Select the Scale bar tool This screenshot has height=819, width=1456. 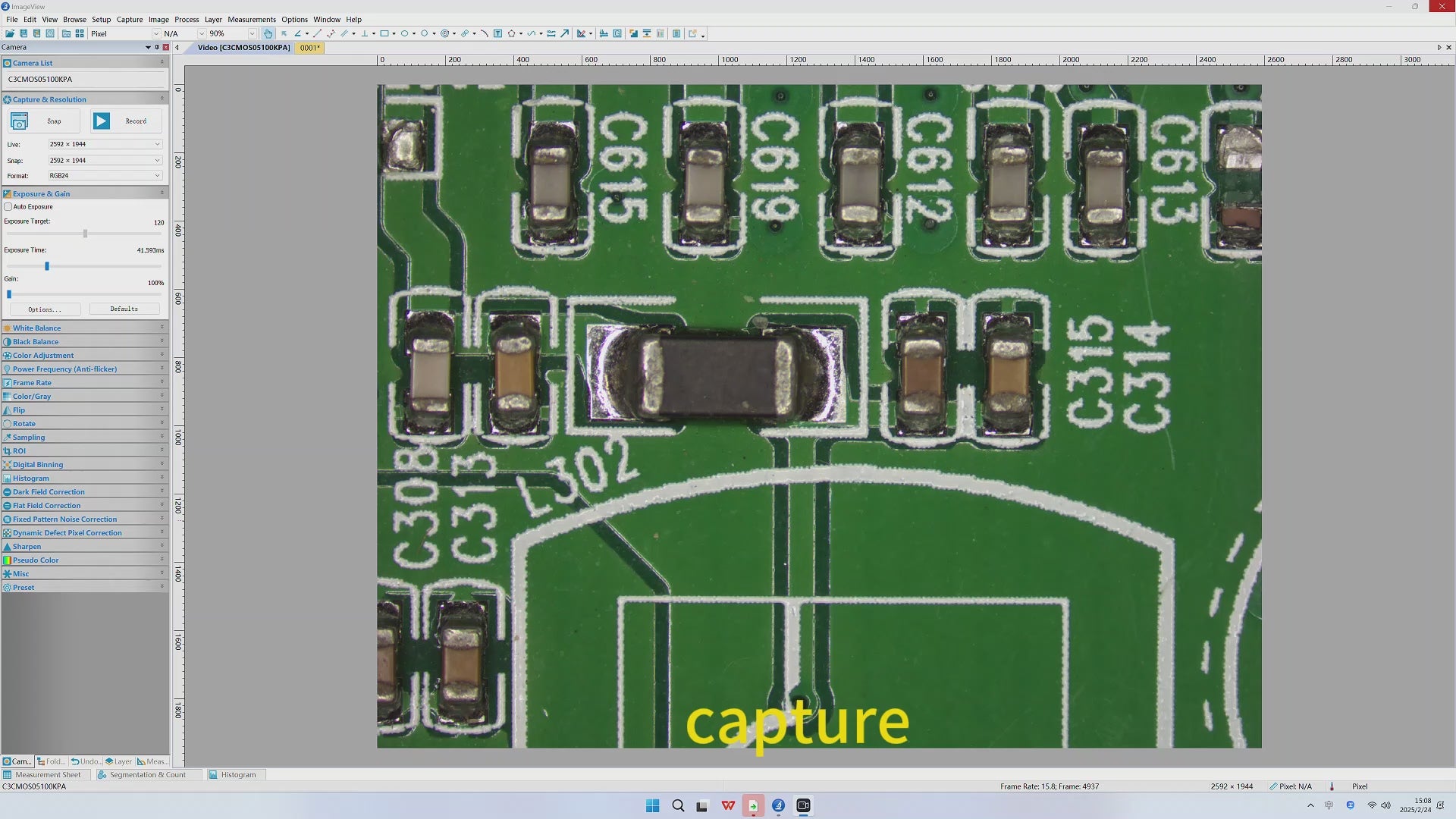point(551,33)
